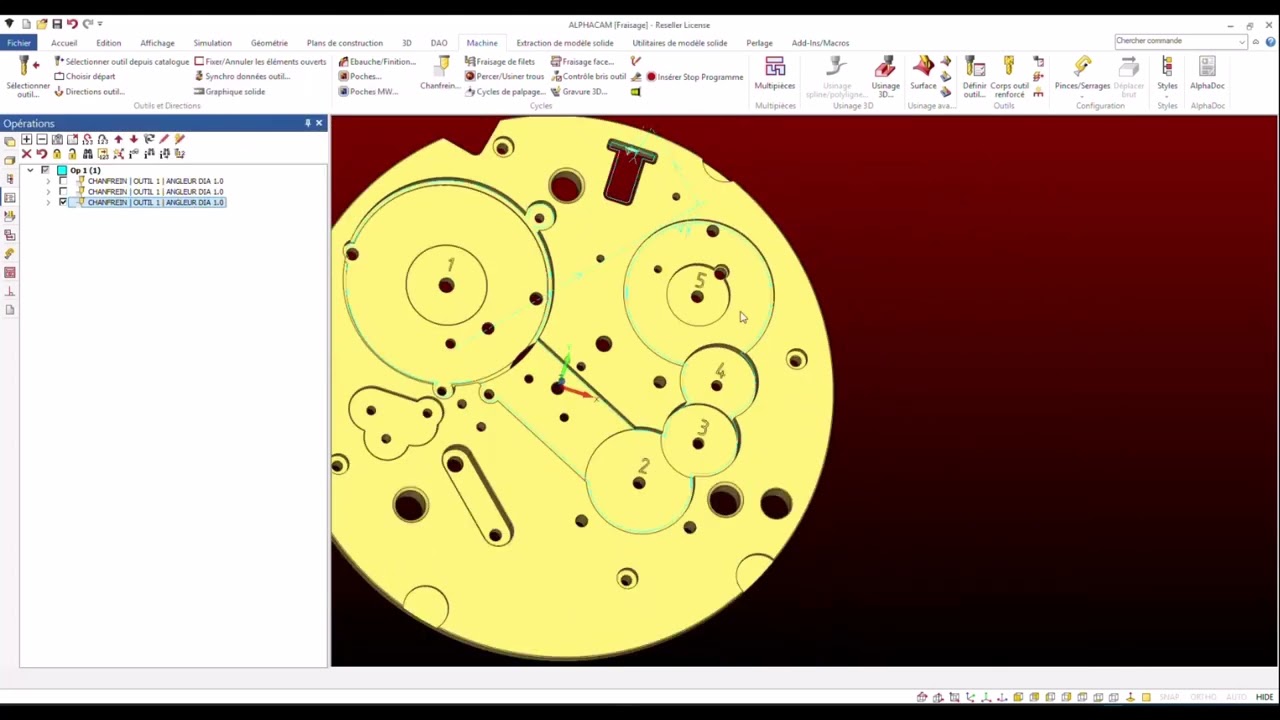Click the red pencil edit icon
Viewport: 1280px width, 720px height.
point(164,139)
